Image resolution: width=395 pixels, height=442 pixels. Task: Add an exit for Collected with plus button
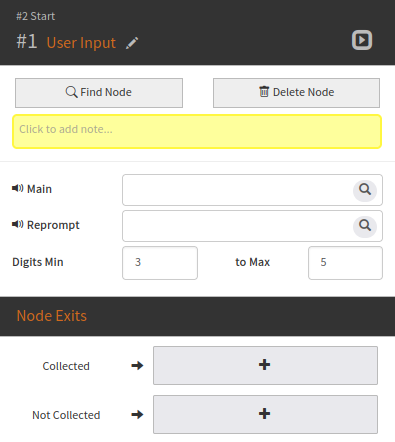tap(265, 365)
